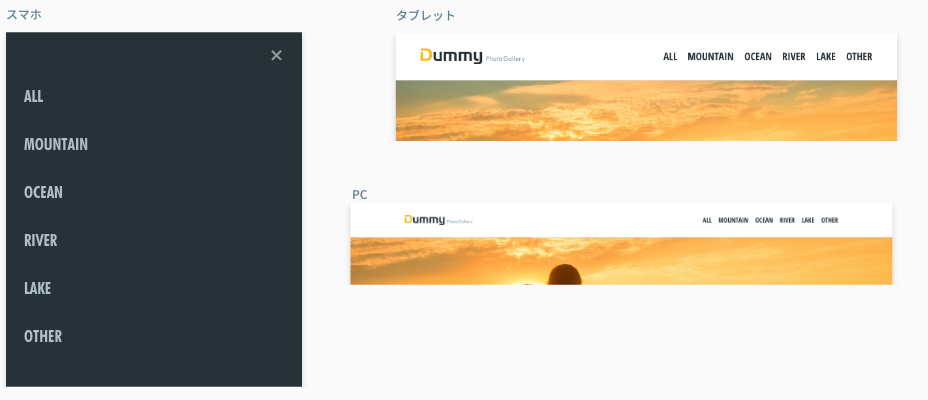The width and height of the screenshot is (928, 400).
Task: Go to MOUNTAIN in tablet navigation
Action: [x=711, y=57]
